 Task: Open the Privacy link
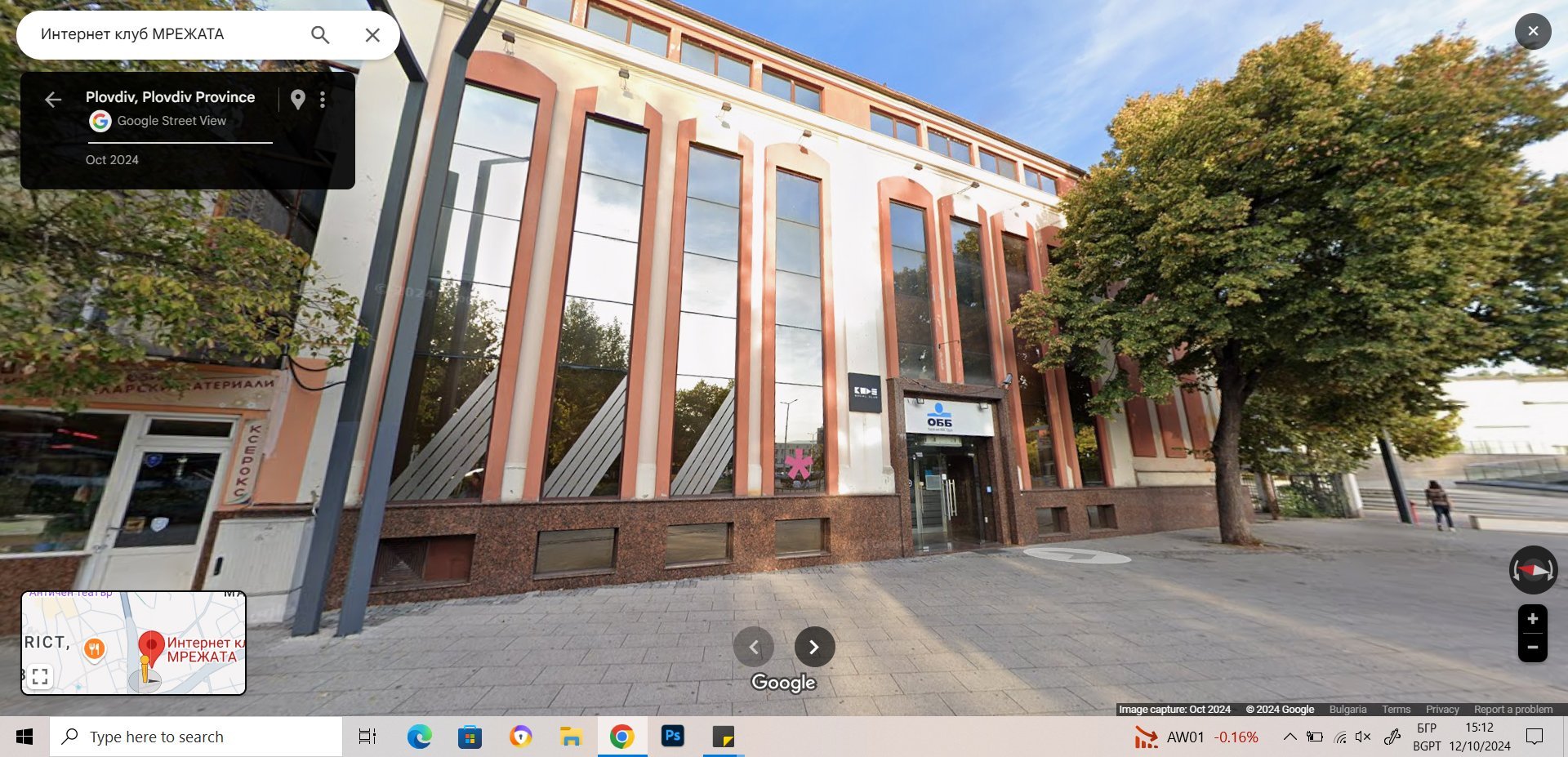point(1441,710)
